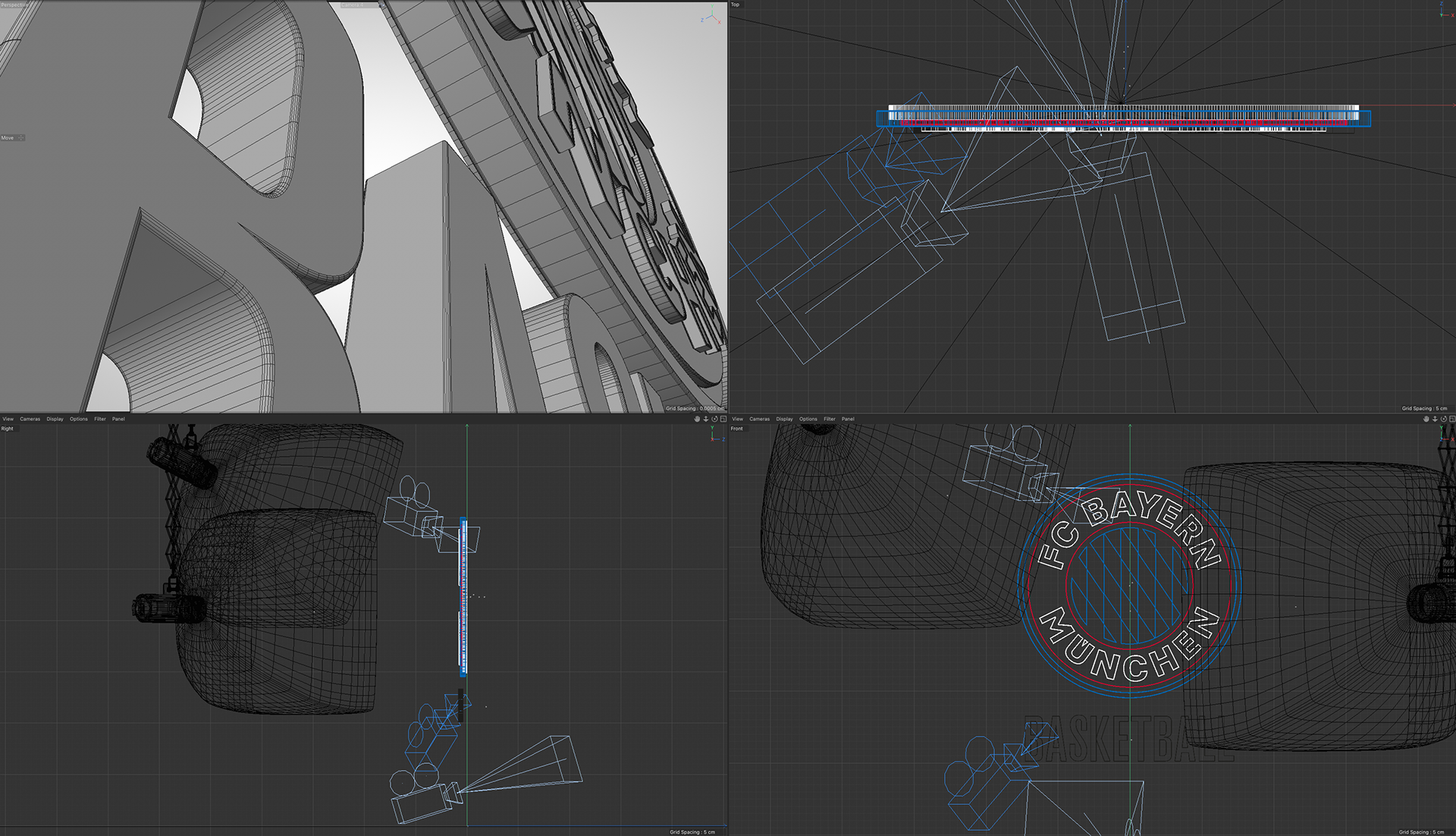The height and width of the screenshot is (836, 1456).
Task: Open the Filter menu in the Front viewport
Action: [830, 419]
